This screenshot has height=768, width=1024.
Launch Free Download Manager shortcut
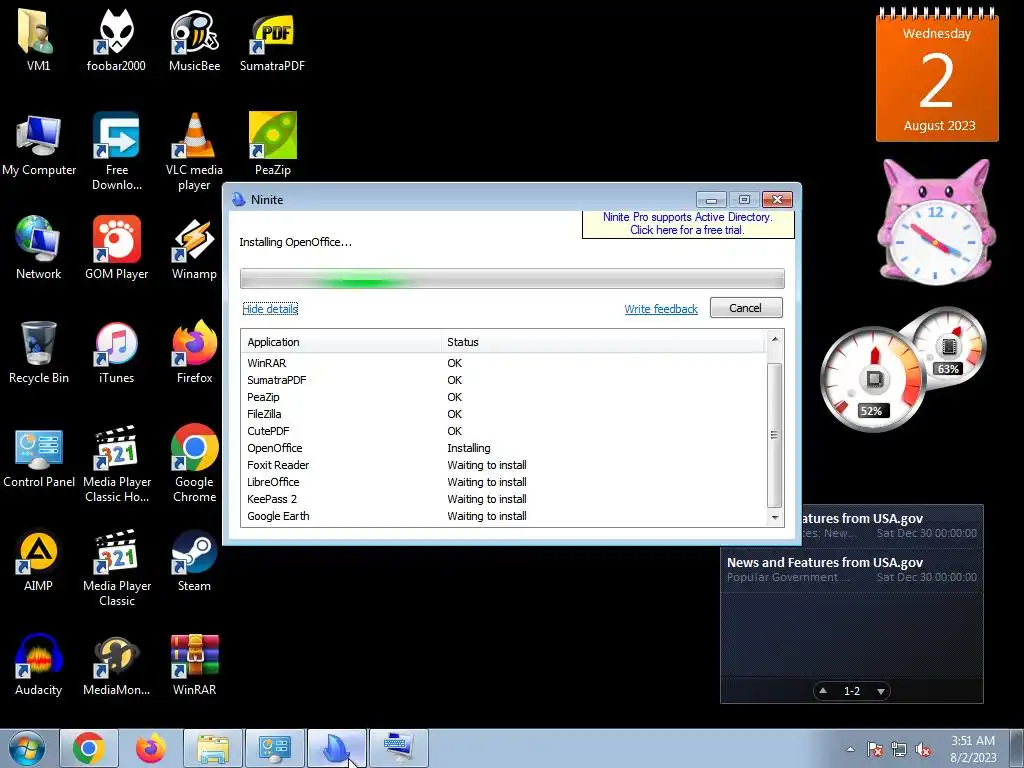point(116,152)
